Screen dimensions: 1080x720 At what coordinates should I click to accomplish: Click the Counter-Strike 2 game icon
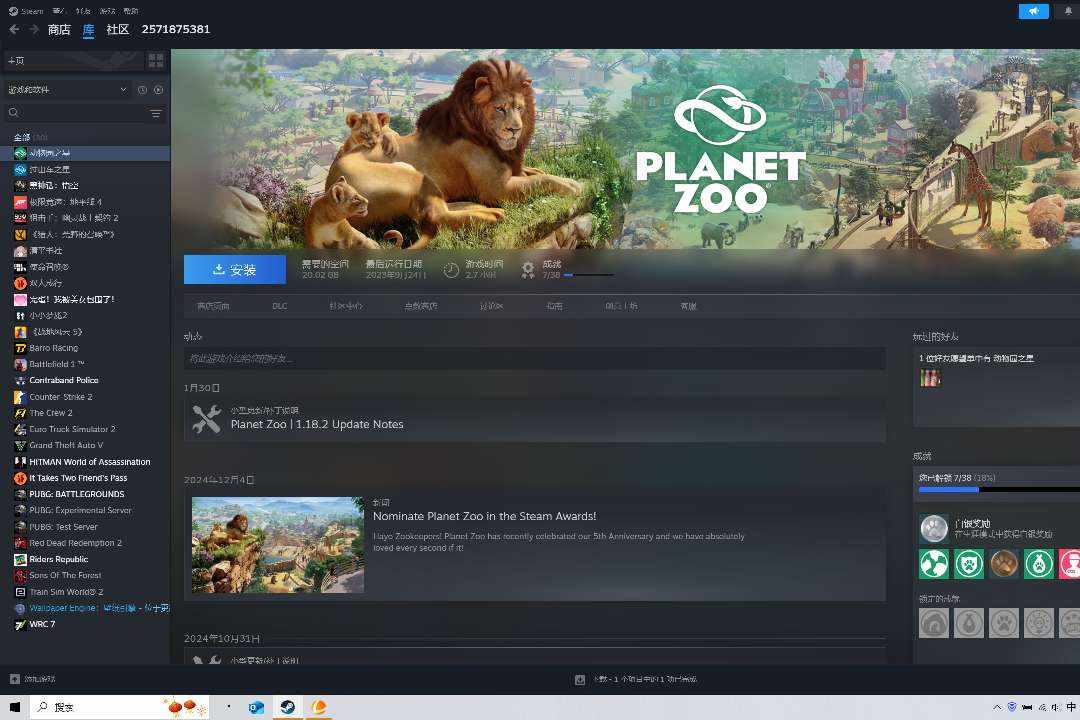20,397
